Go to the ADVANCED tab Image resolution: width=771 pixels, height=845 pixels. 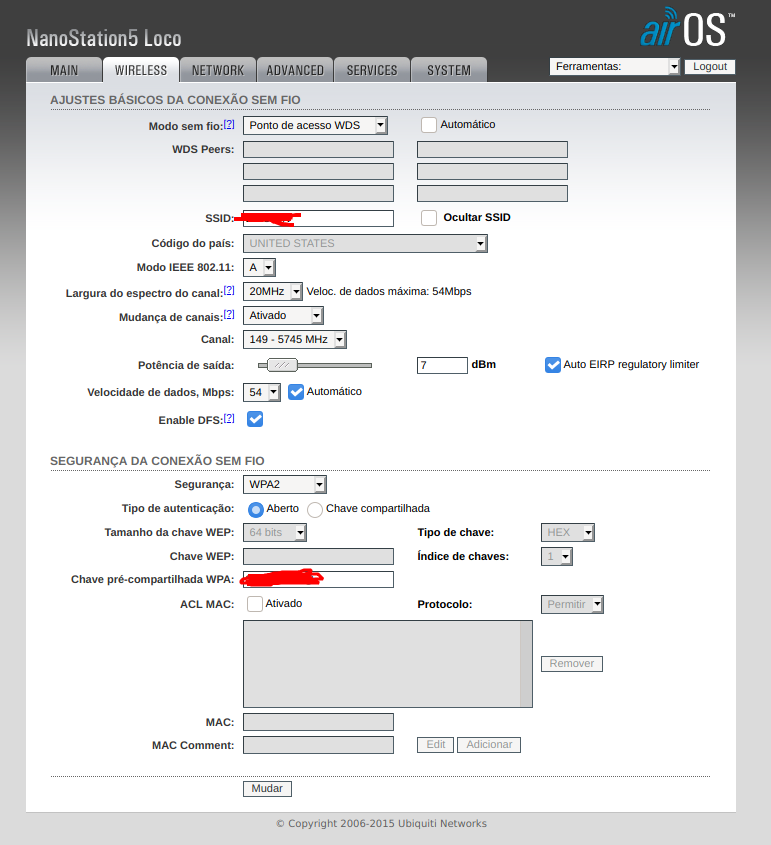(295, 70)
